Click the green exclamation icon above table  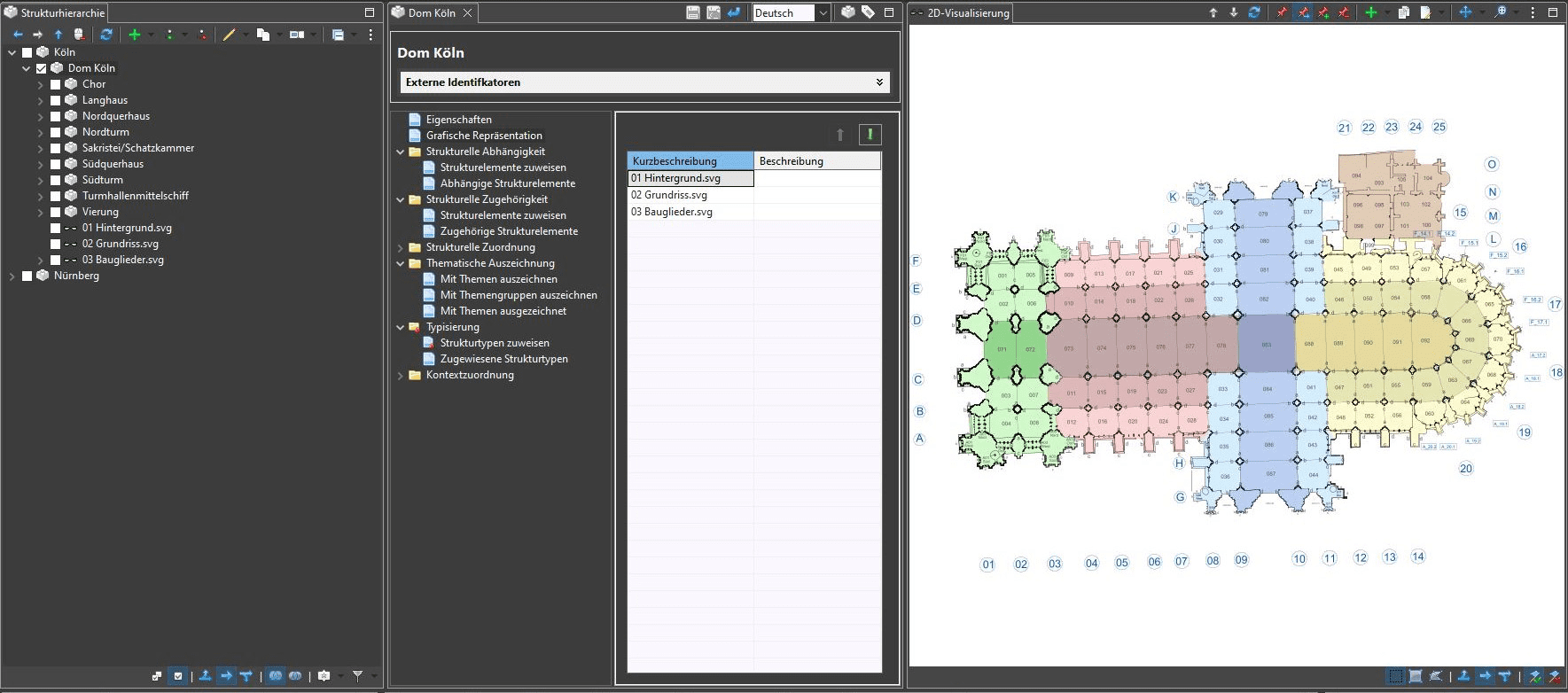870,135
